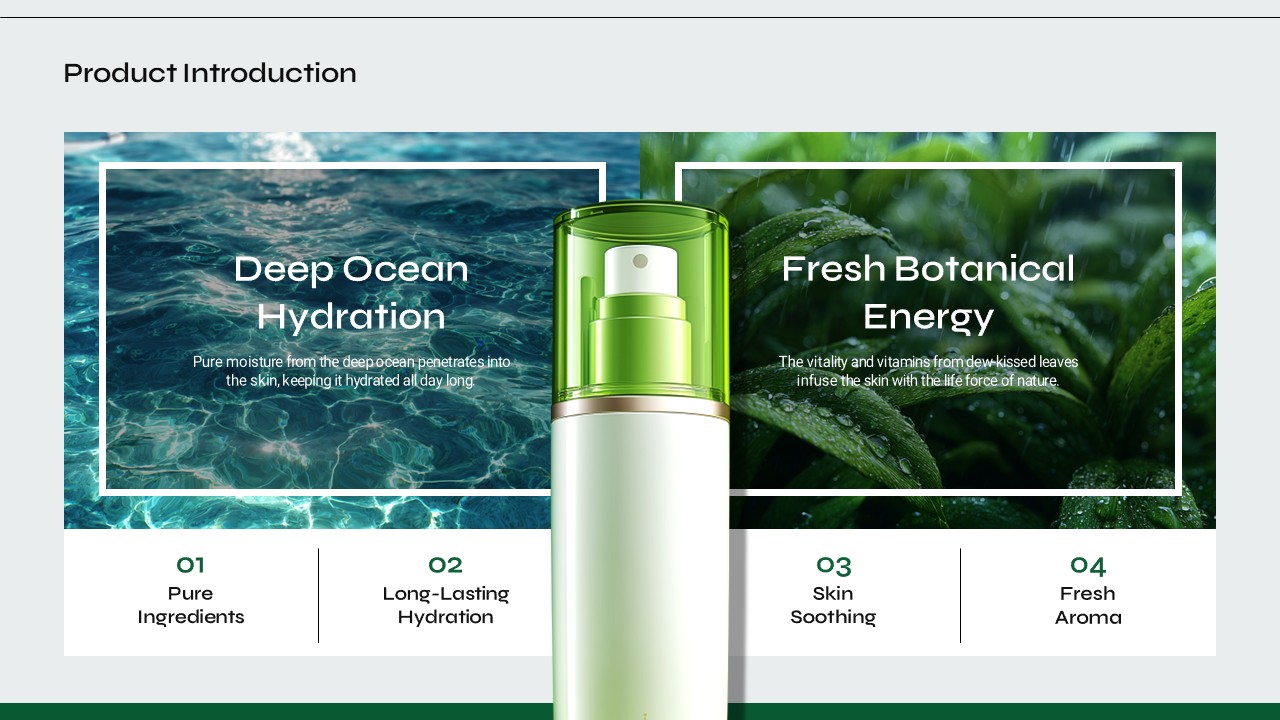
Task: Click the number 02 label
Action: point(445,565)
